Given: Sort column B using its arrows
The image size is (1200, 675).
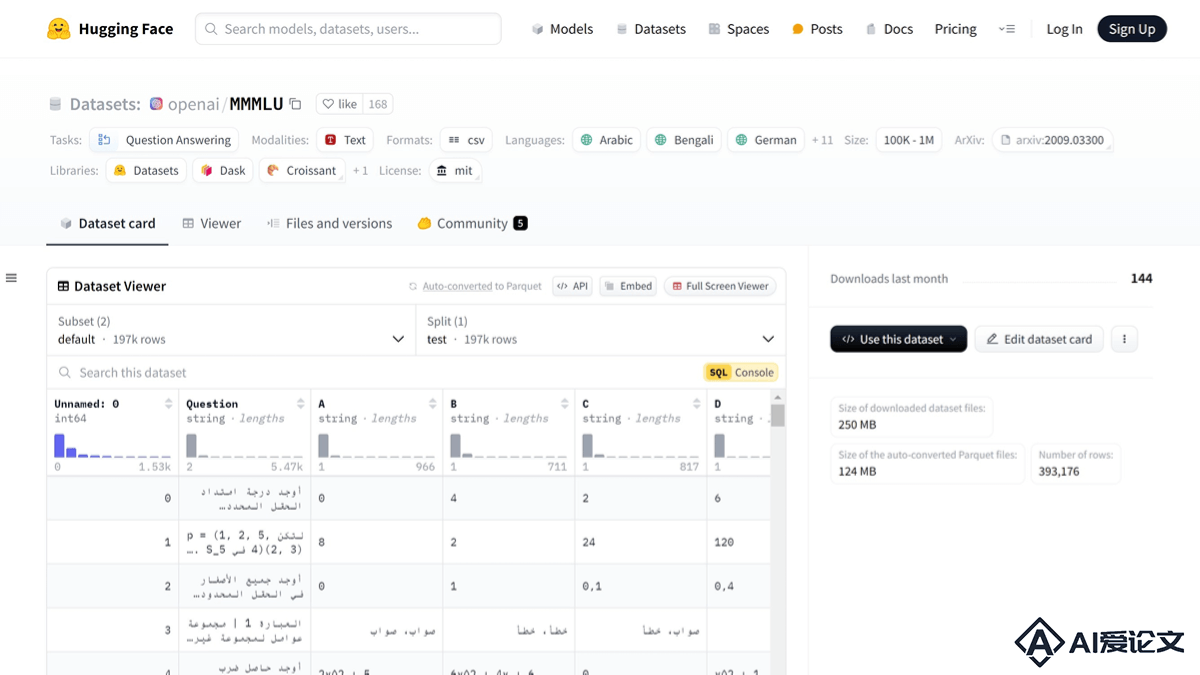Looking at the screenshot, I should 564,404.
